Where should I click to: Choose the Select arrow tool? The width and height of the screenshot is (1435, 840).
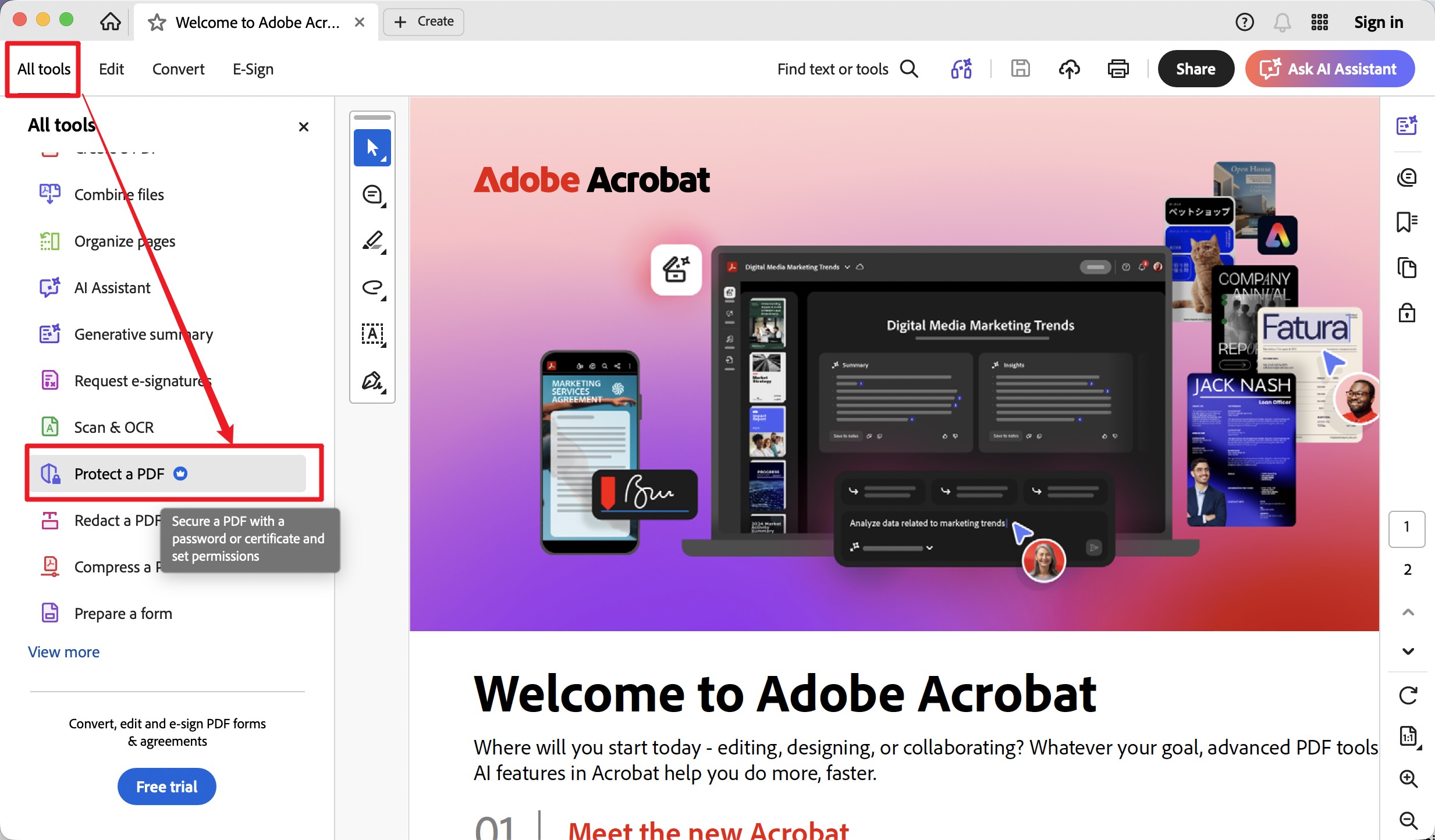[372, 148]
